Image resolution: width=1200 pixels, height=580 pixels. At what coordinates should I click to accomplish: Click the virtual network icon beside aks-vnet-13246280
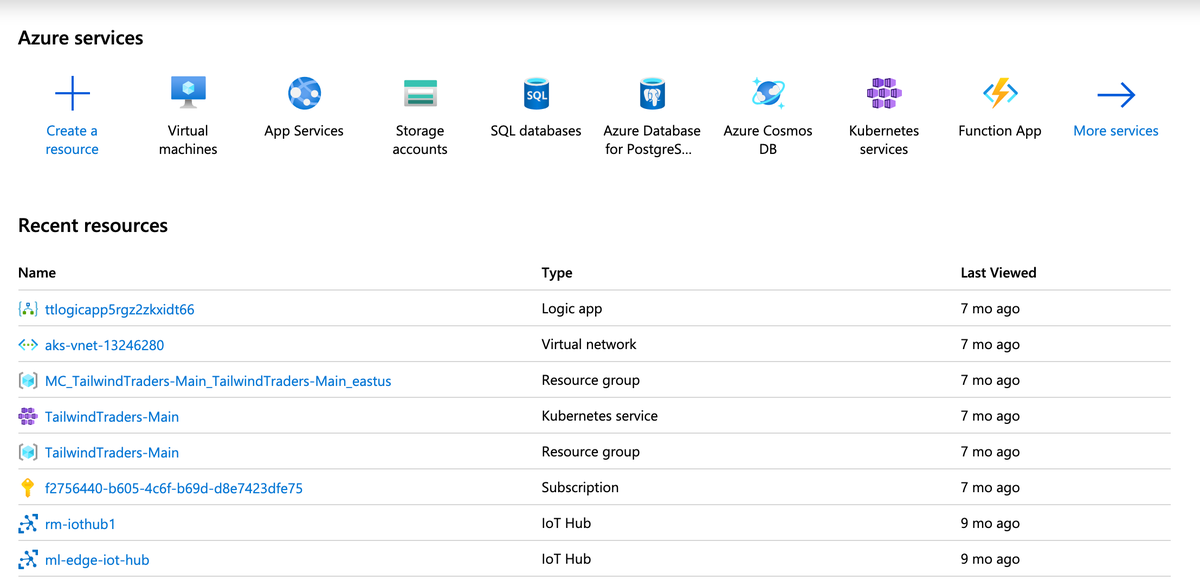28,345
